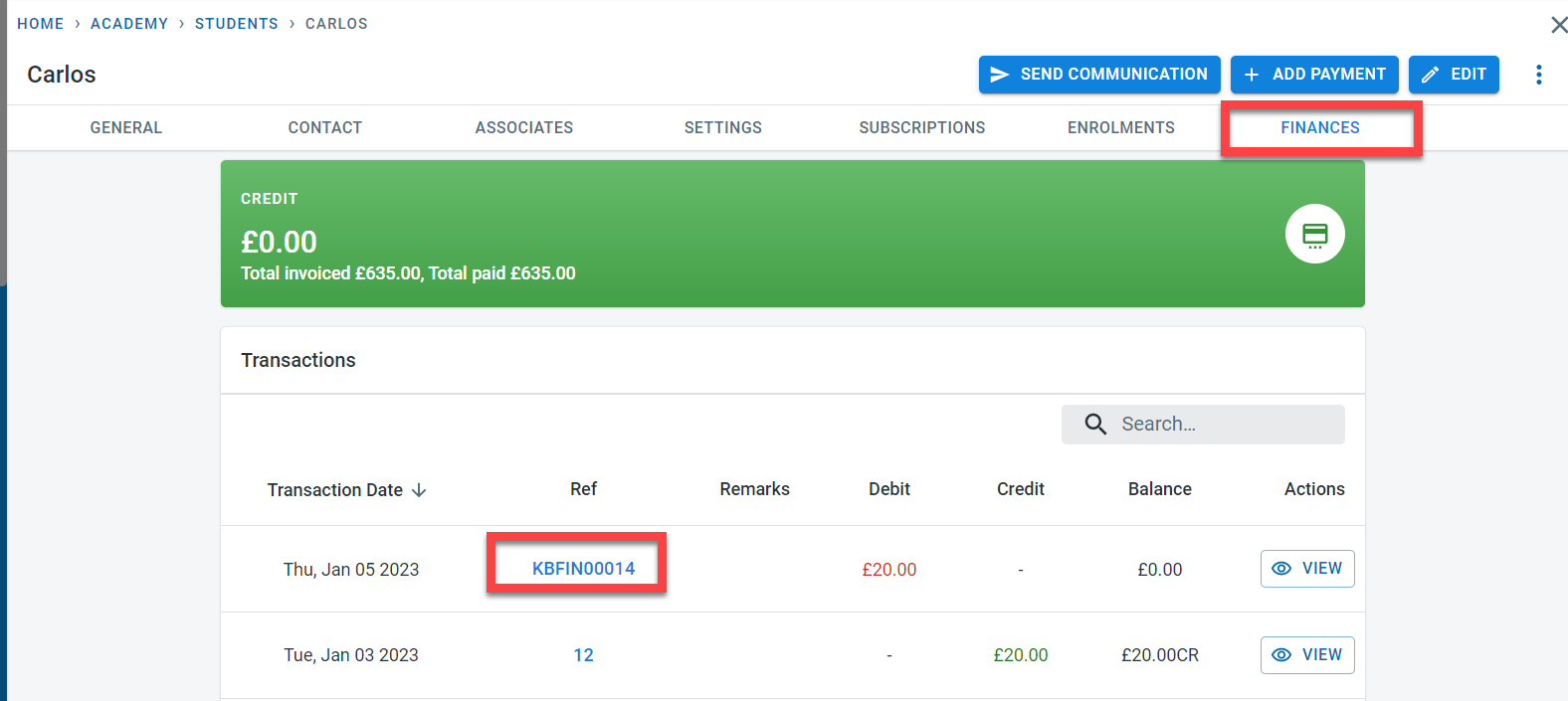View the KBFIN00014 transaction
The height and width of the screenshot is (701, 1568).
tap(1306, 569)
